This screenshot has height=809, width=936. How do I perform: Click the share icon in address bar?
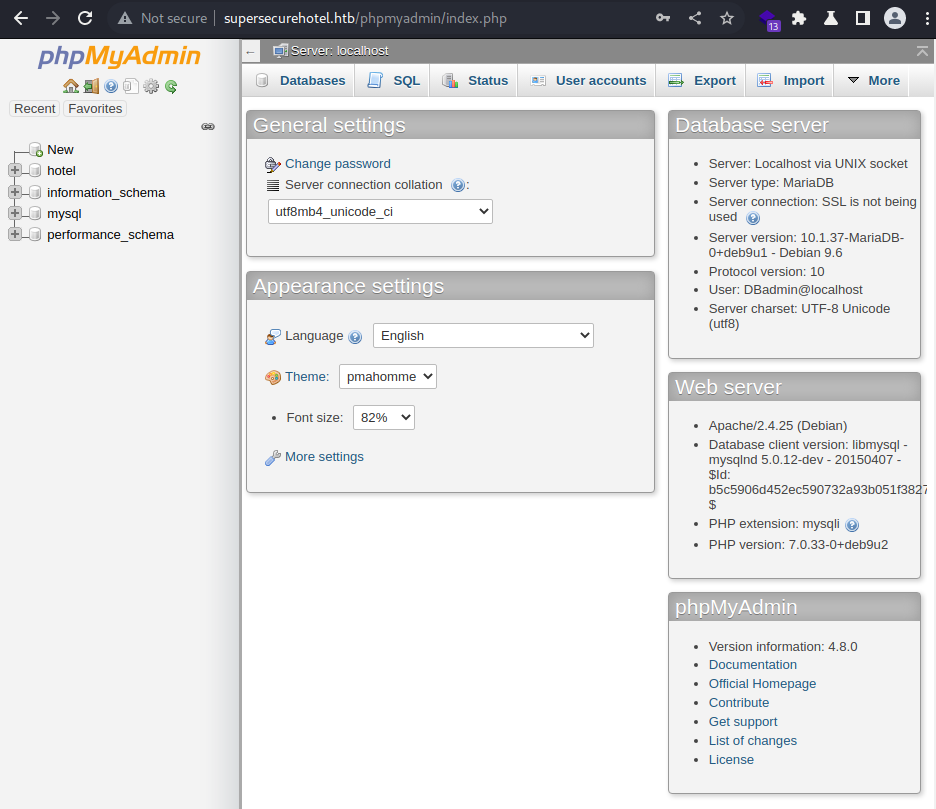pos(695,19)
